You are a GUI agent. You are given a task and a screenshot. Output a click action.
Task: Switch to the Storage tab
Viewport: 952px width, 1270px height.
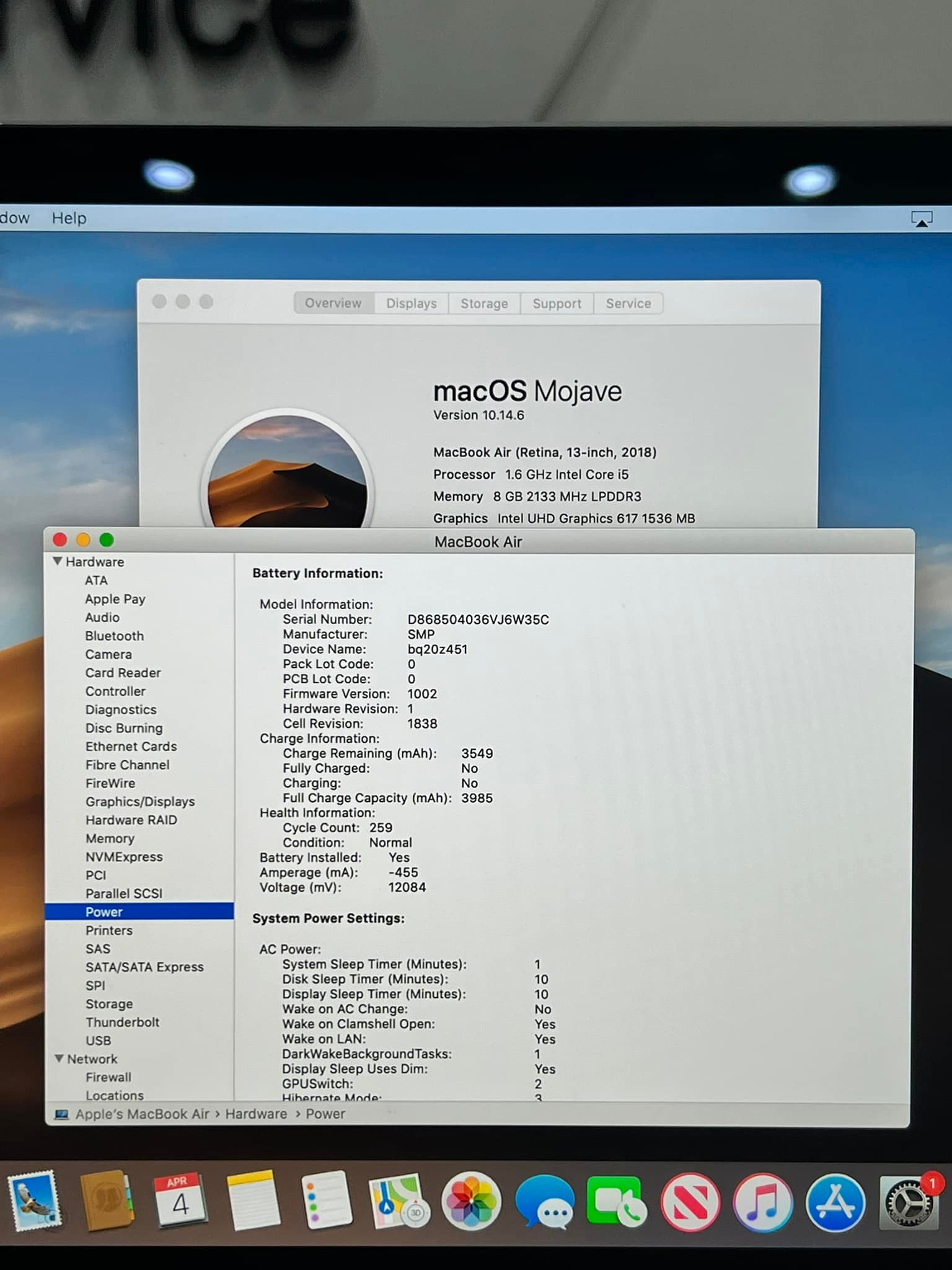[484, 303]
